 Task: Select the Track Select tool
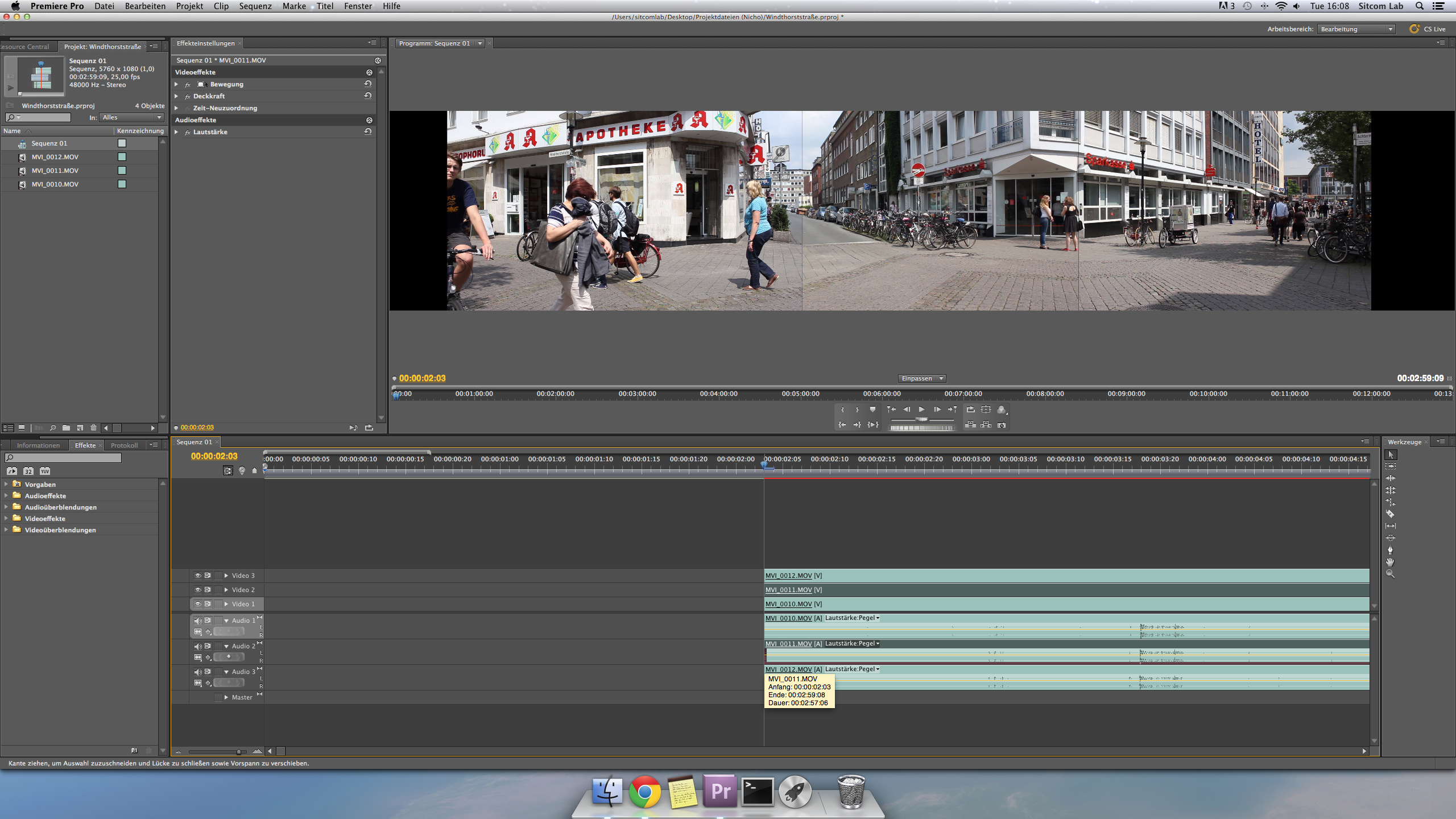click(x=1391, y=466)
